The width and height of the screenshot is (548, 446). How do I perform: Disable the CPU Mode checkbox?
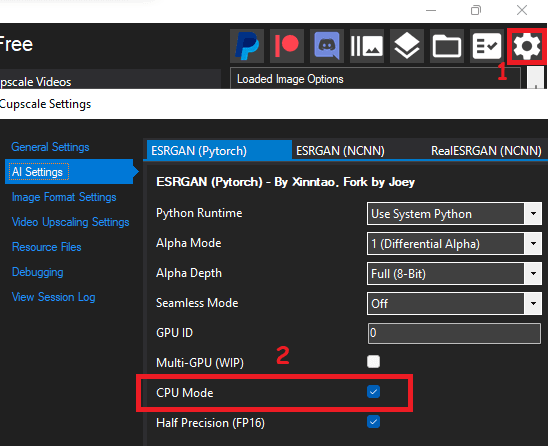(x=373, y=391)
